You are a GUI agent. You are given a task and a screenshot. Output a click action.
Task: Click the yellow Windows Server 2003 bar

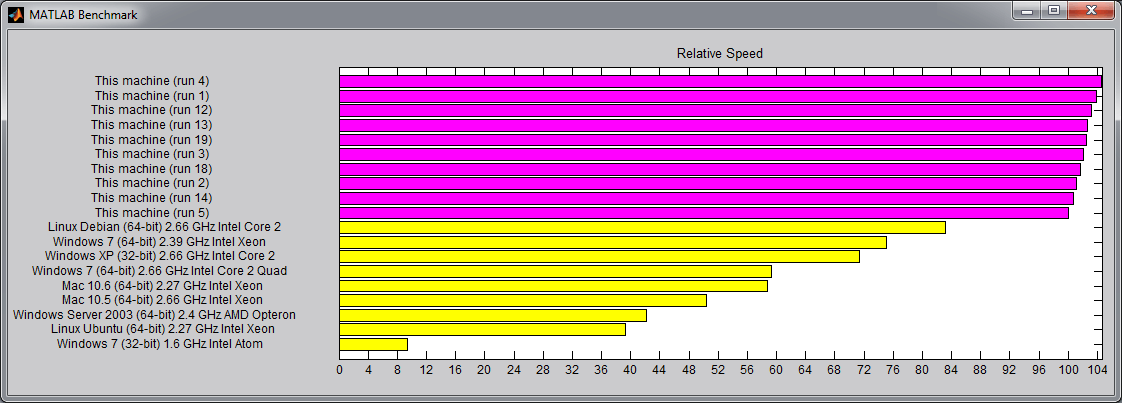[493, 315]
